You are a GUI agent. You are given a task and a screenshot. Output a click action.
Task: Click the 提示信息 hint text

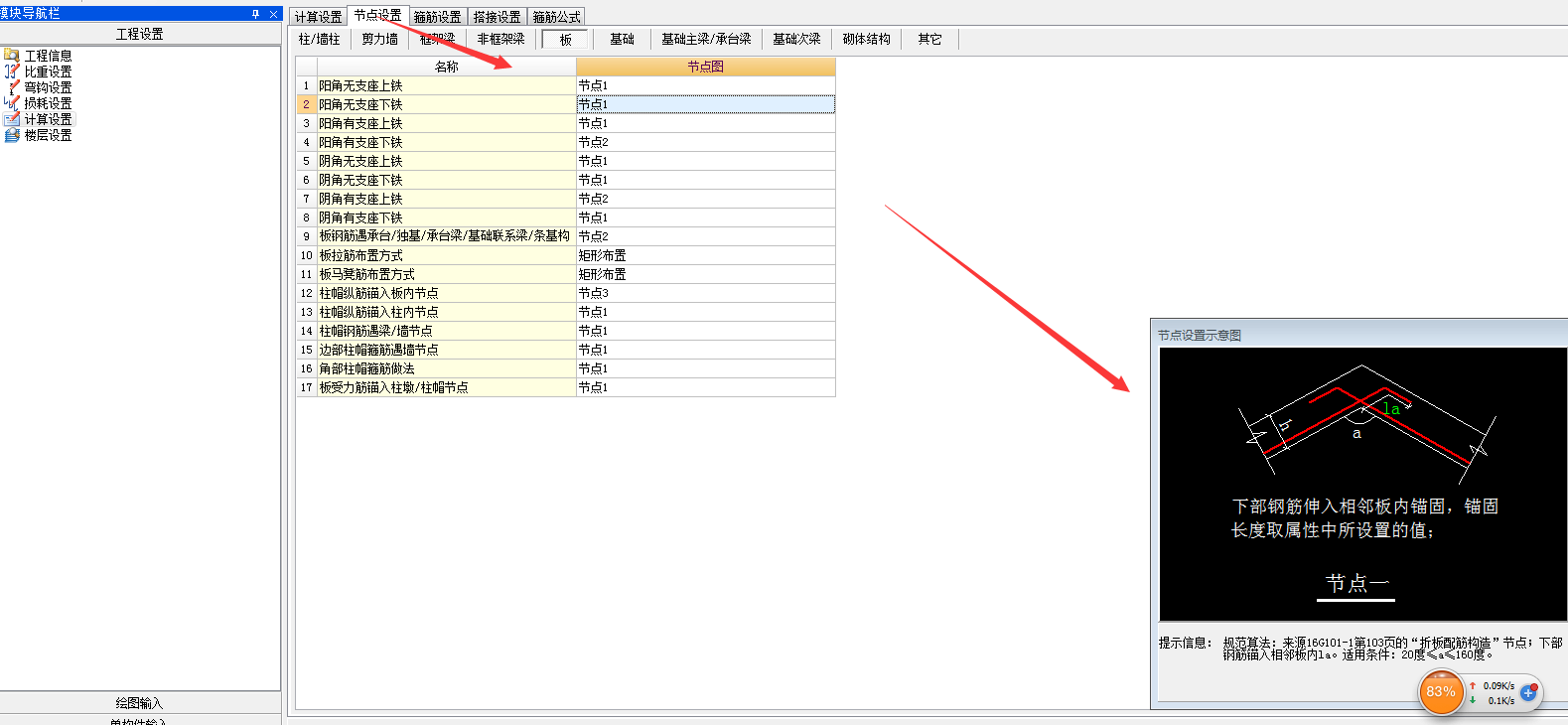point(1361,649)
